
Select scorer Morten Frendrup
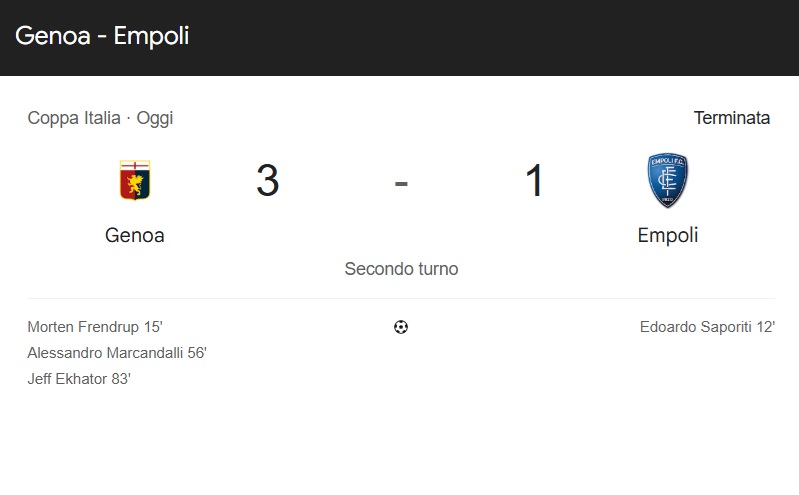[84, 327]
